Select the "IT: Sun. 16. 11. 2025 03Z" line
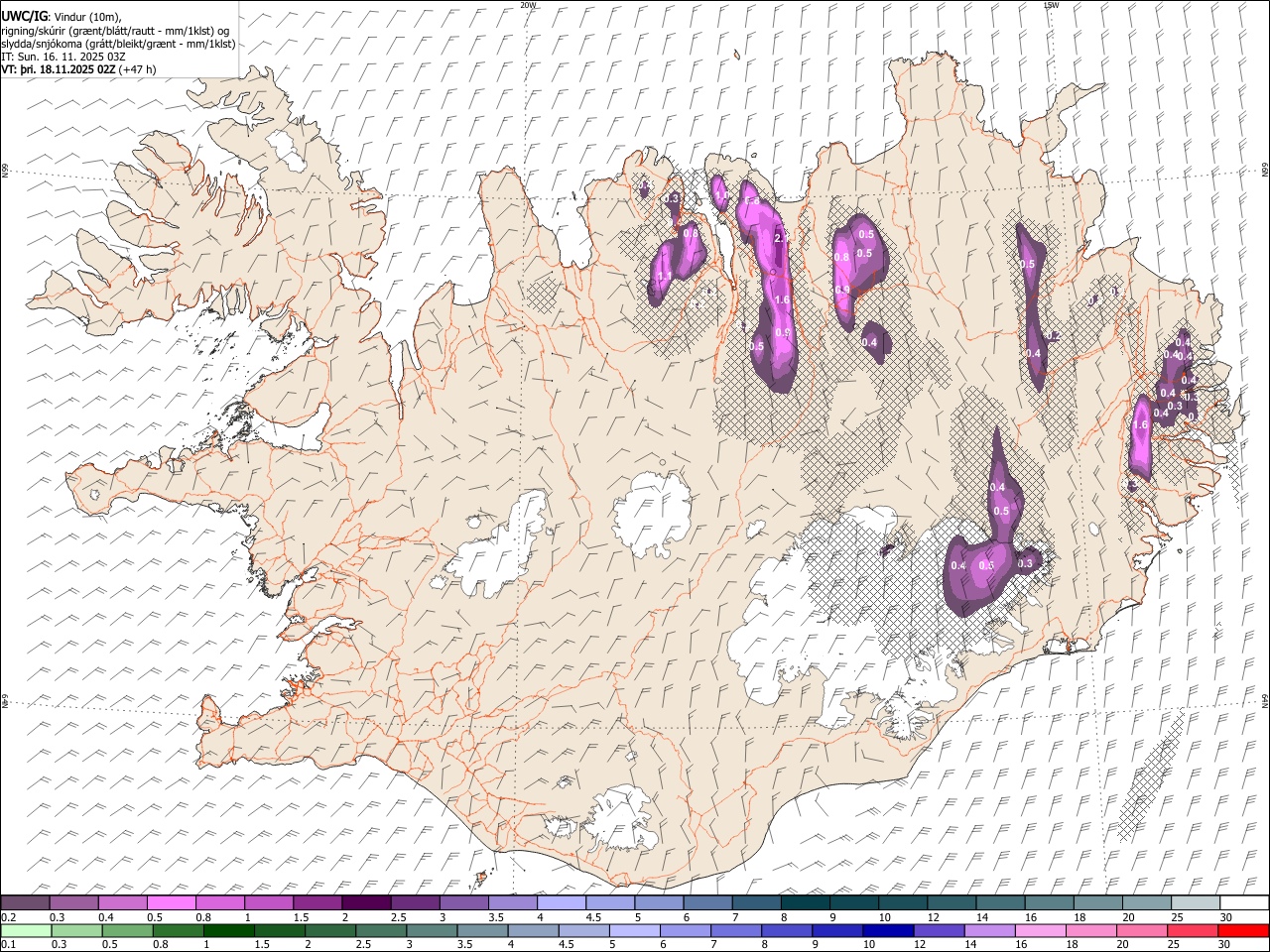 [x=63, y=57]
